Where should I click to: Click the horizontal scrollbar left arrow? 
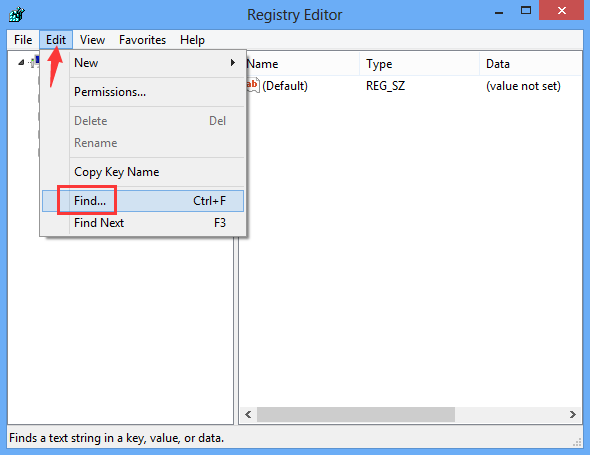(248, 414)
